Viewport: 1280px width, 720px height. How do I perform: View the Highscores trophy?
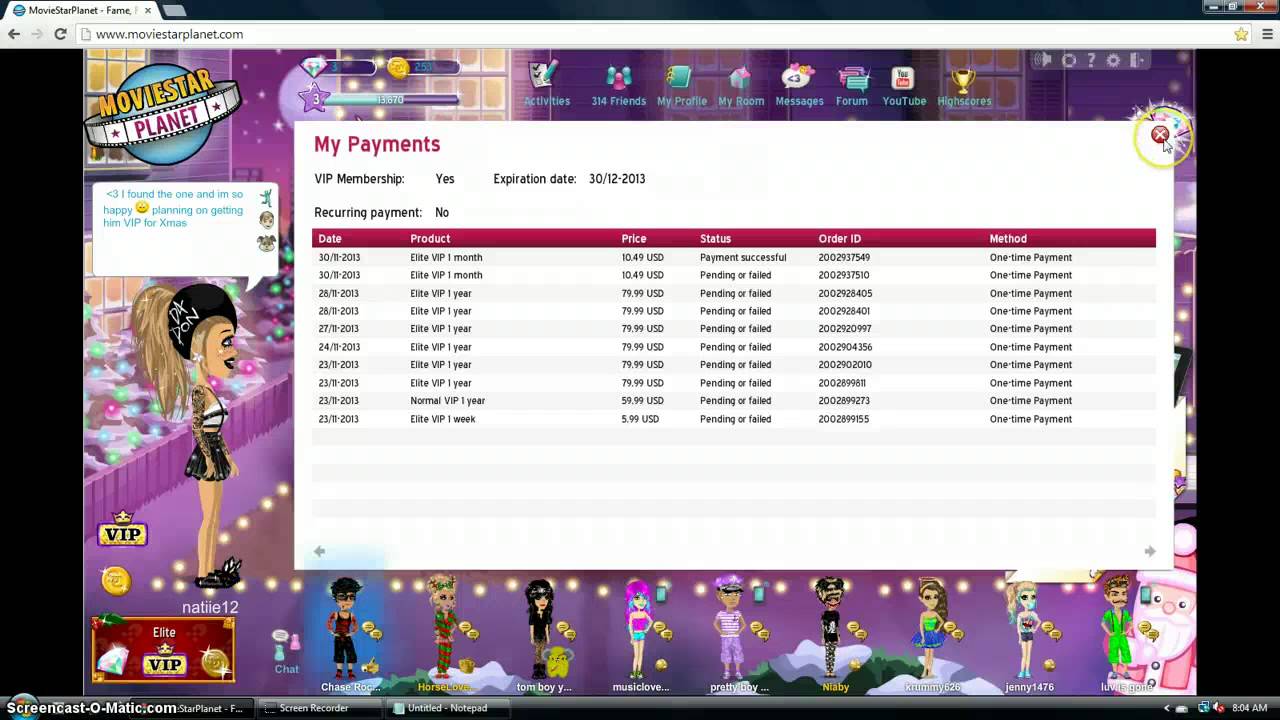[x=964, y=84]
